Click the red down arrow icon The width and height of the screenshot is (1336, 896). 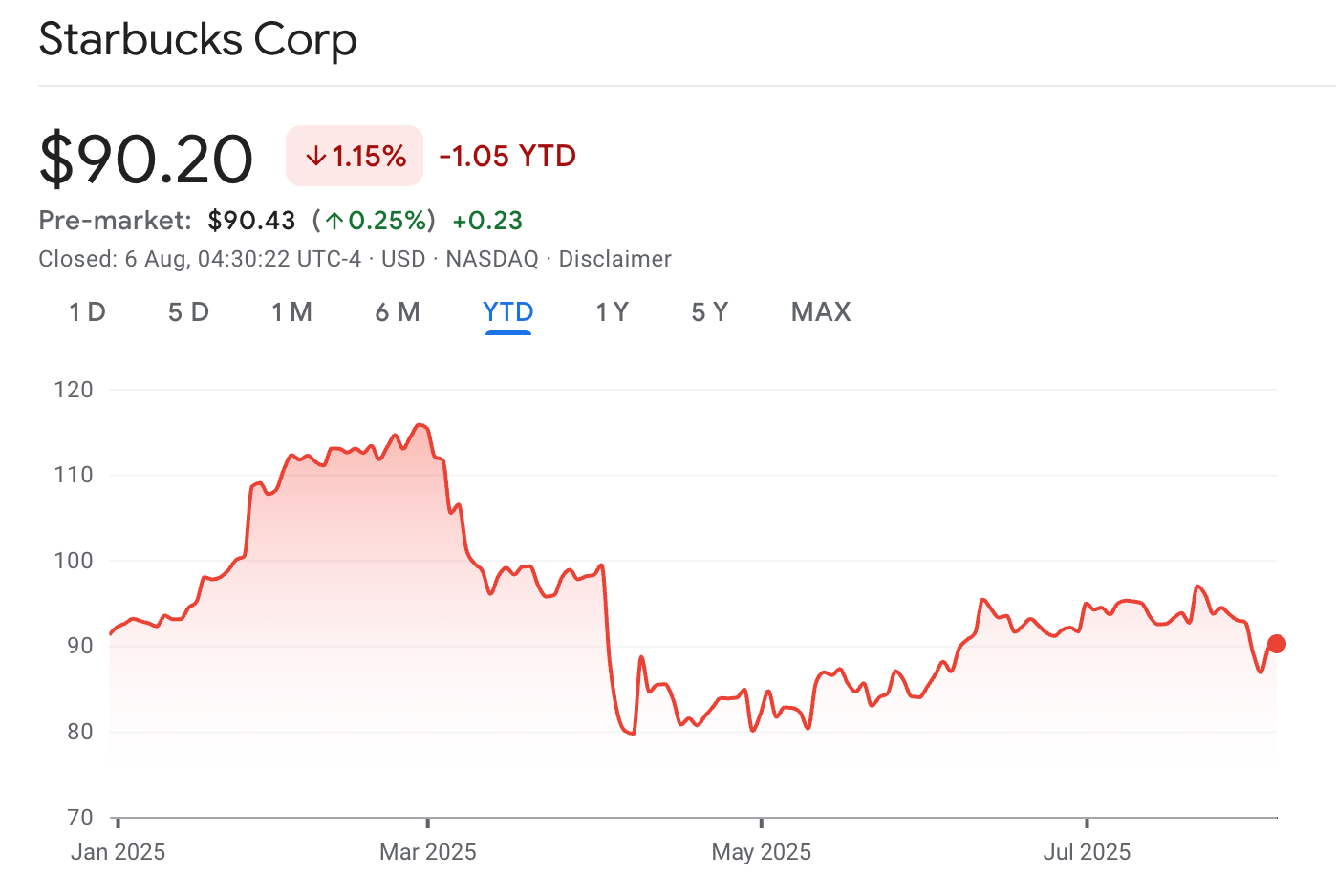click(316, 157)
